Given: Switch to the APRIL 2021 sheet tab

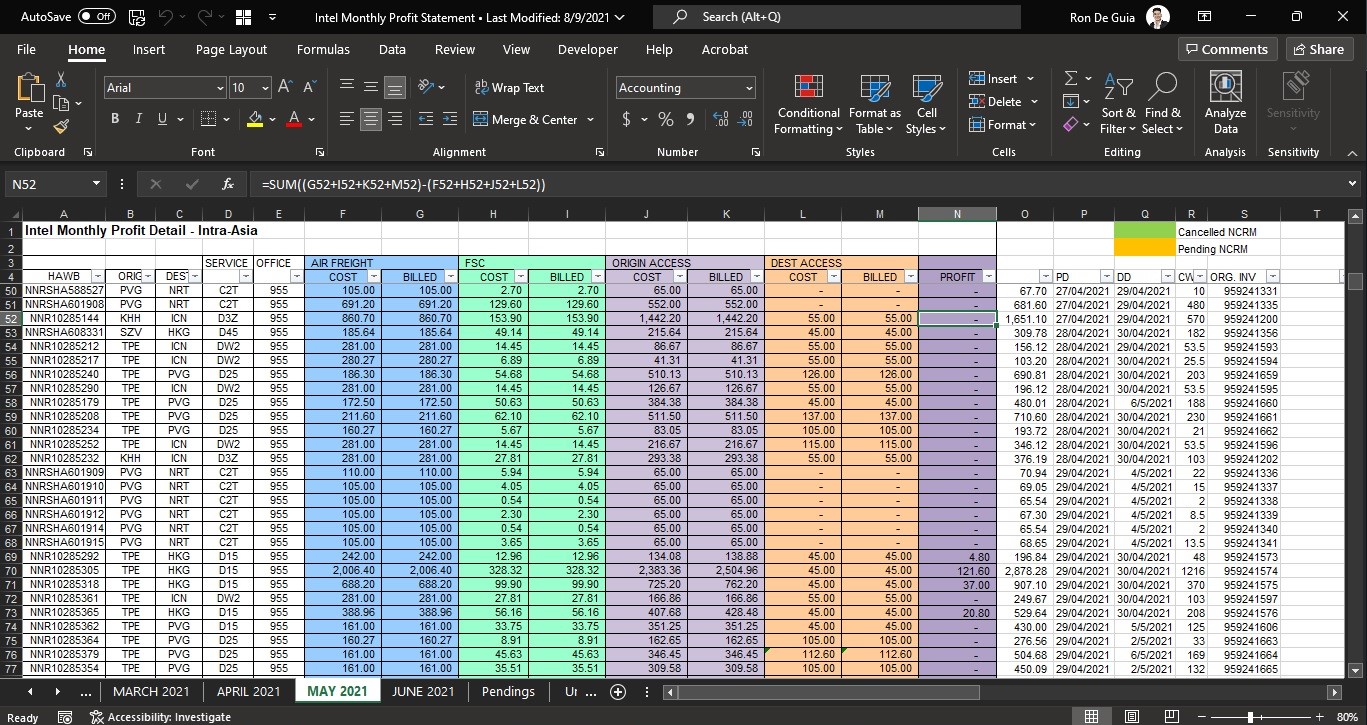Looking at the screenshot, I should click(x=249, y=691).
